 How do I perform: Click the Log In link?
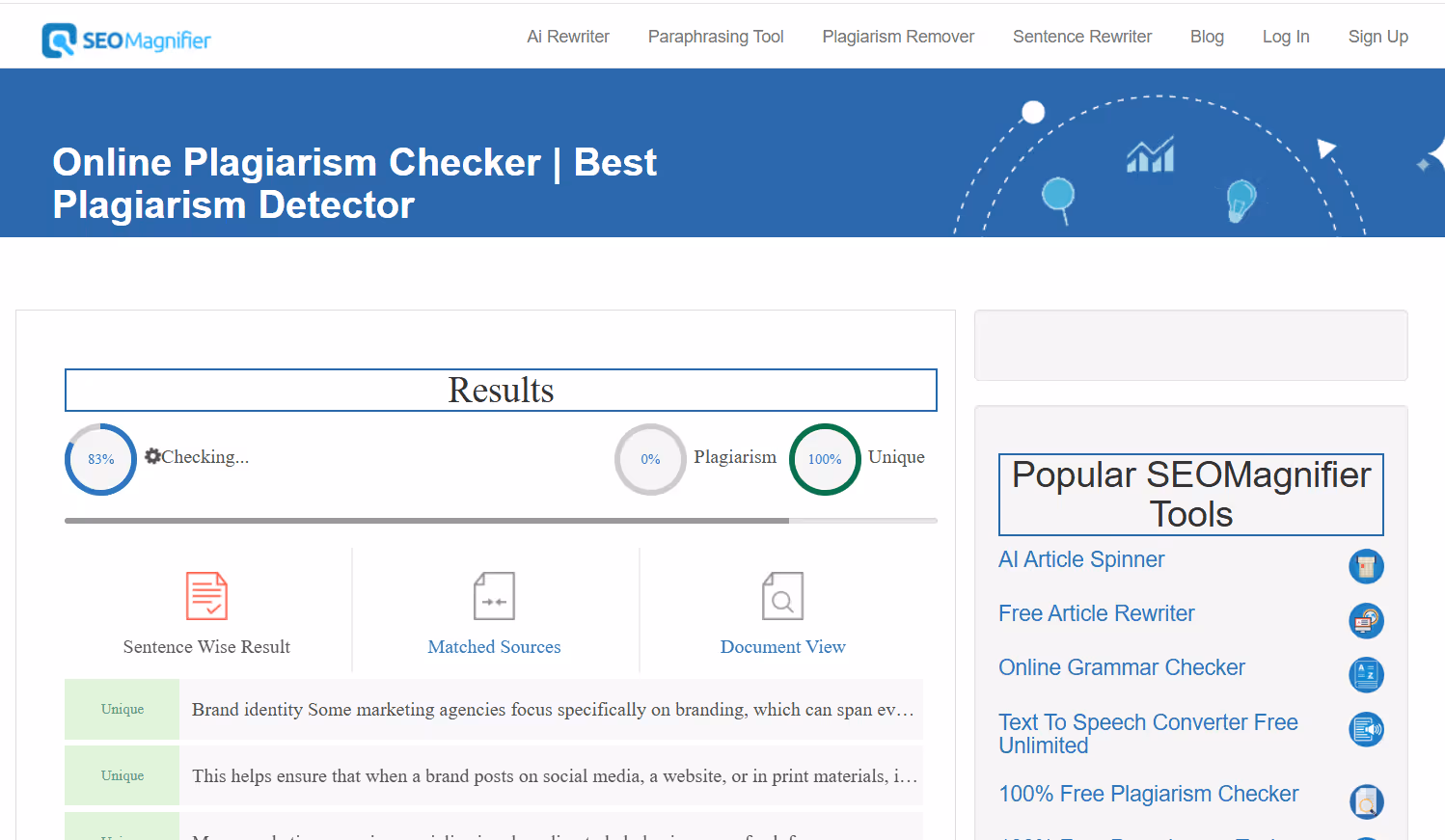pyautogui.click(x=1286, y=36)
